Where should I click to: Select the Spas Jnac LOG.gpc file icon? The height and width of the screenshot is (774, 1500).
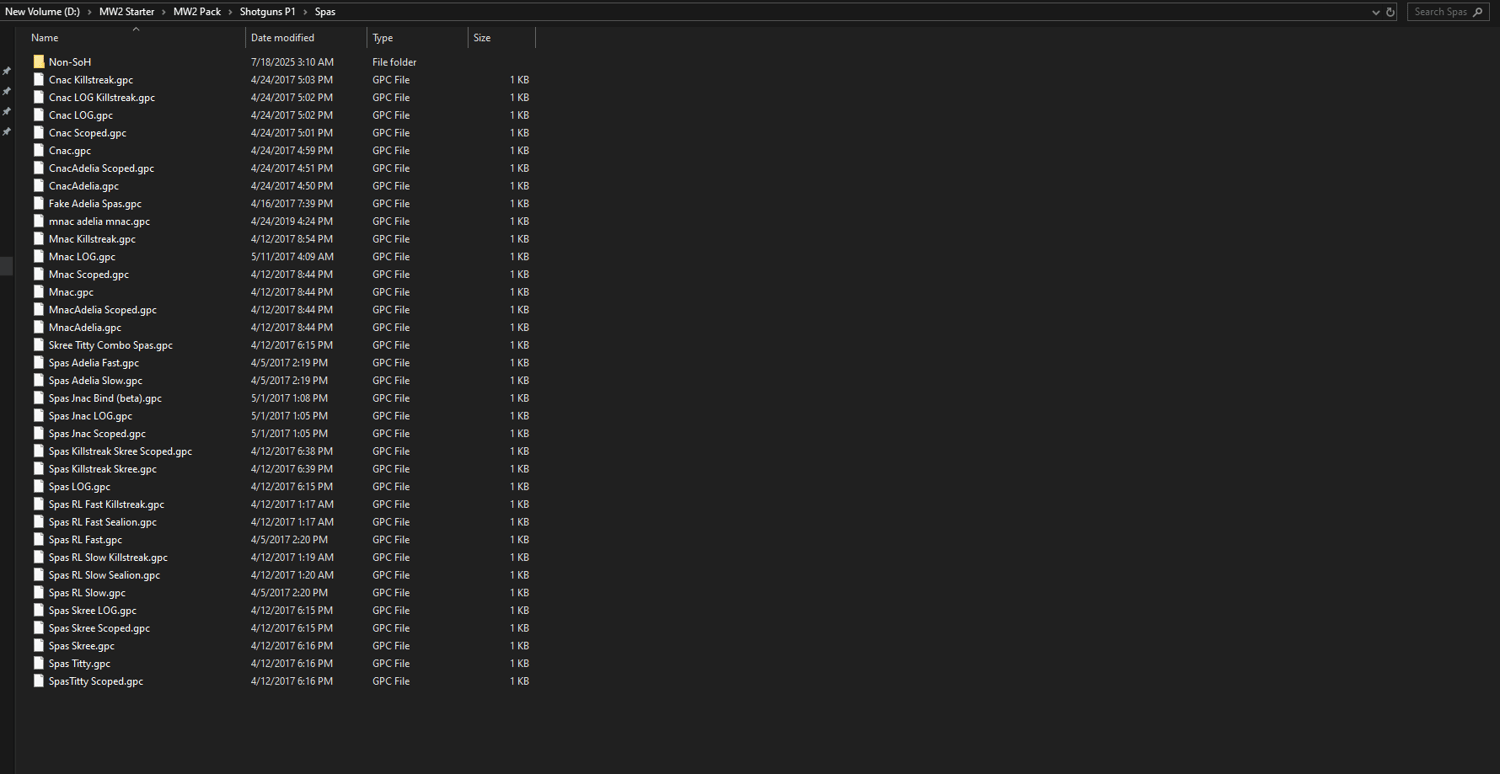pos(39,416)
